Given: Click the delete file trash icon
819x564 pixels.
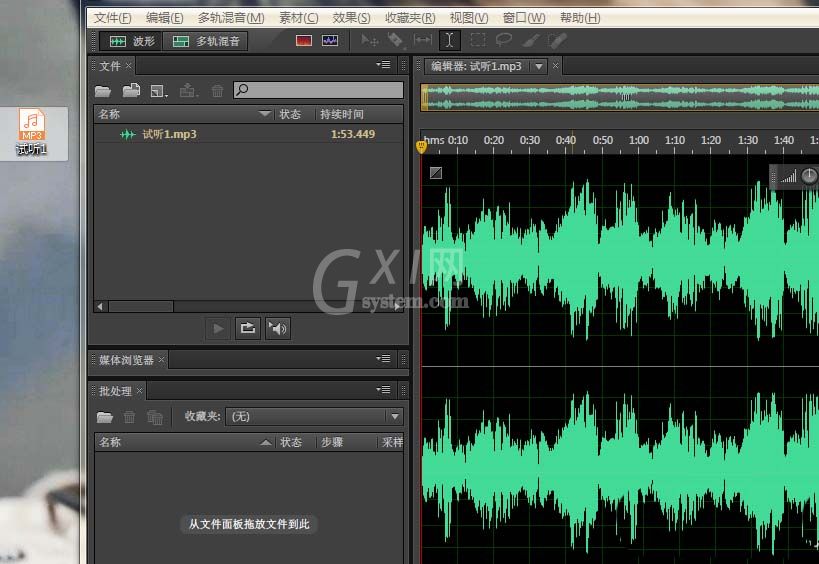Looking at the screenshot, I should [217, 91].
